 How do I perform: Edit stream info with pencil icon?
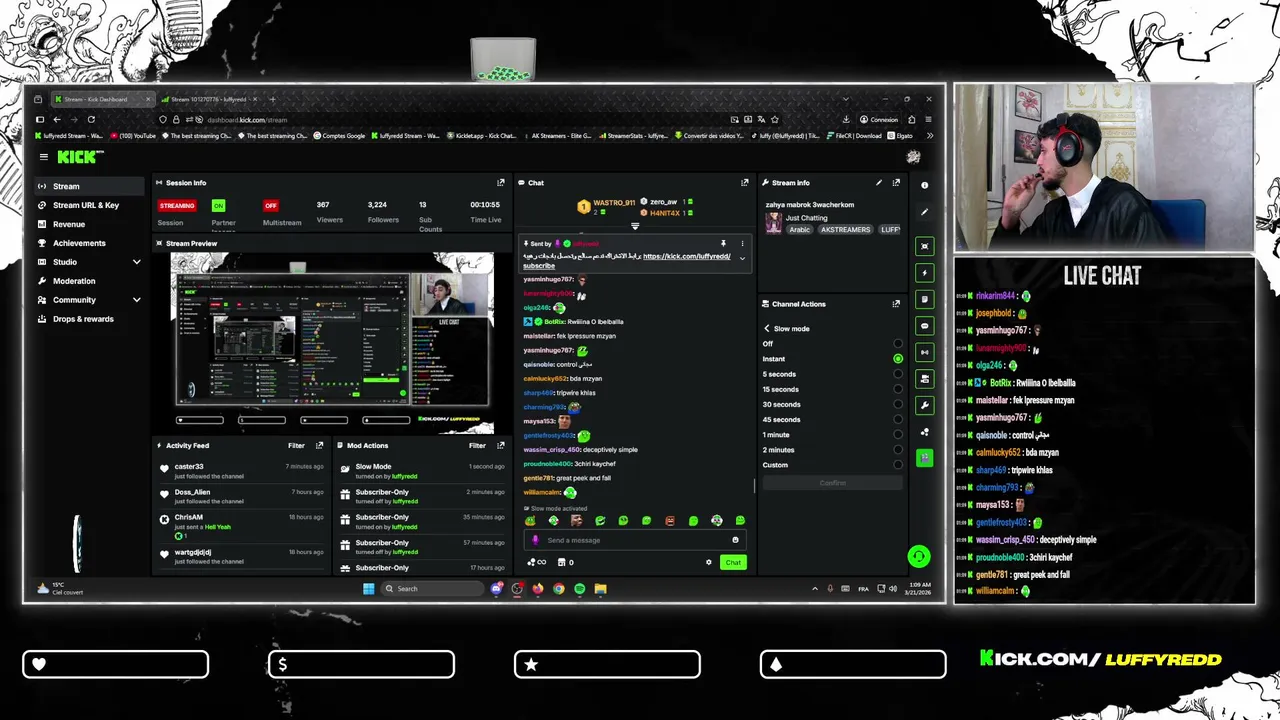(879, 183)
